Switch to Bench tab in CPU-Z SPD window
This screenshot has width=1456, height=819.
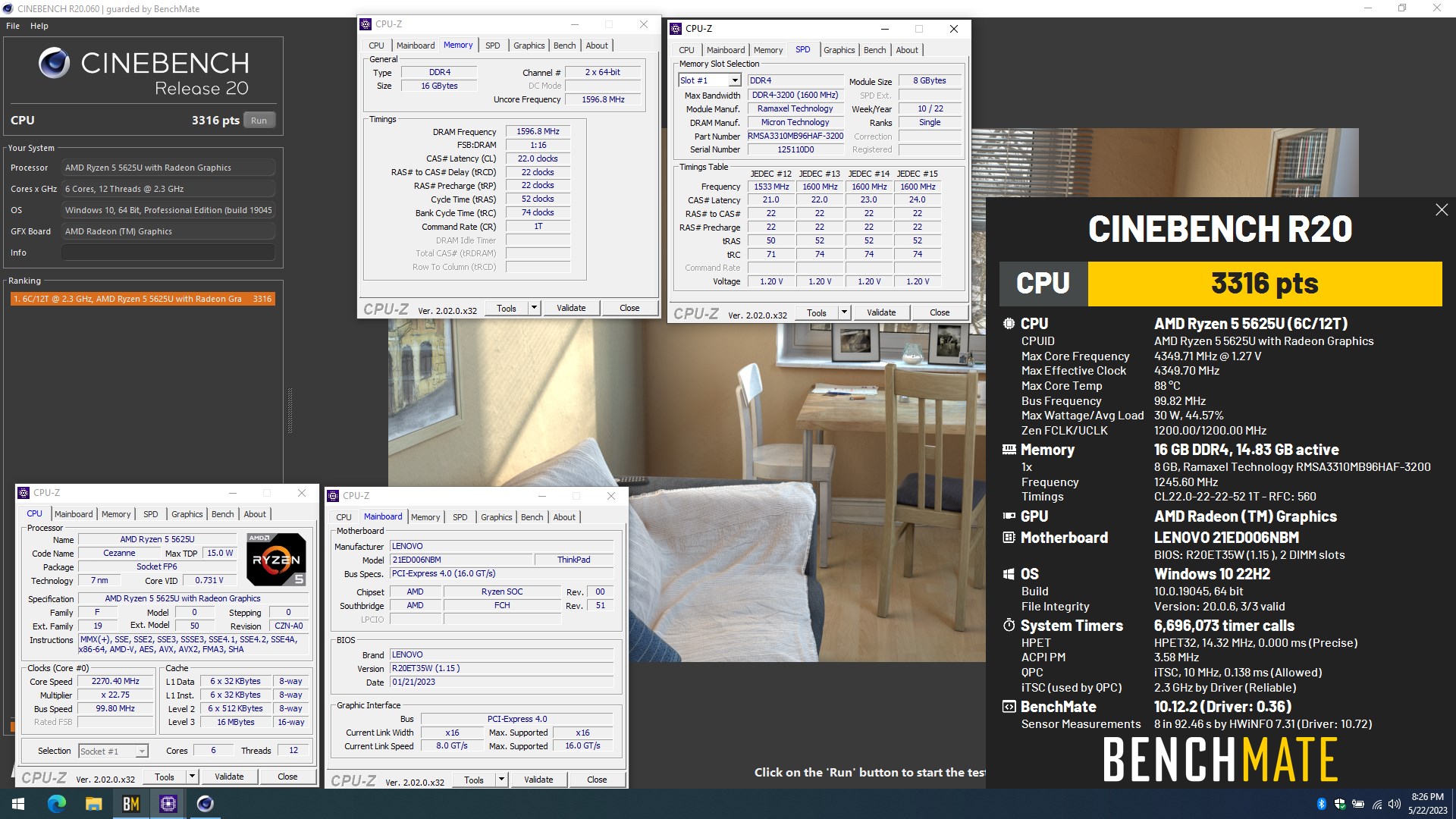point(874,50)
